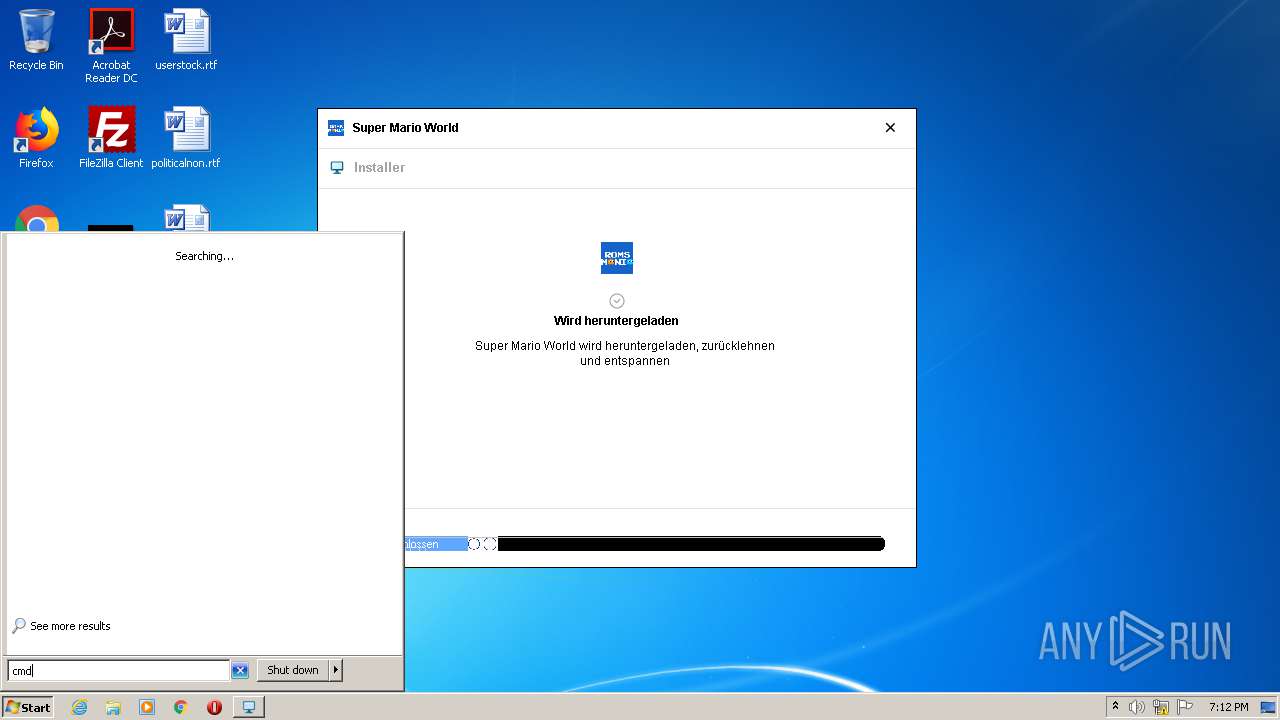Click the 'Super Mario World wird heruntergeladen' description
1280x720 pixels.
[625, 353]
